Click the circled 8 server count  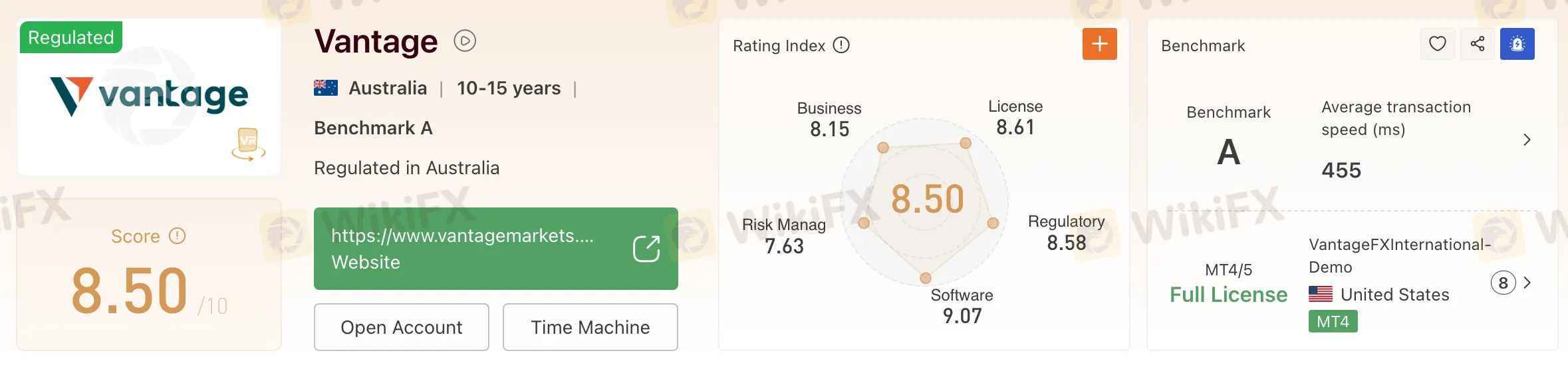[x=1503, y=283]
